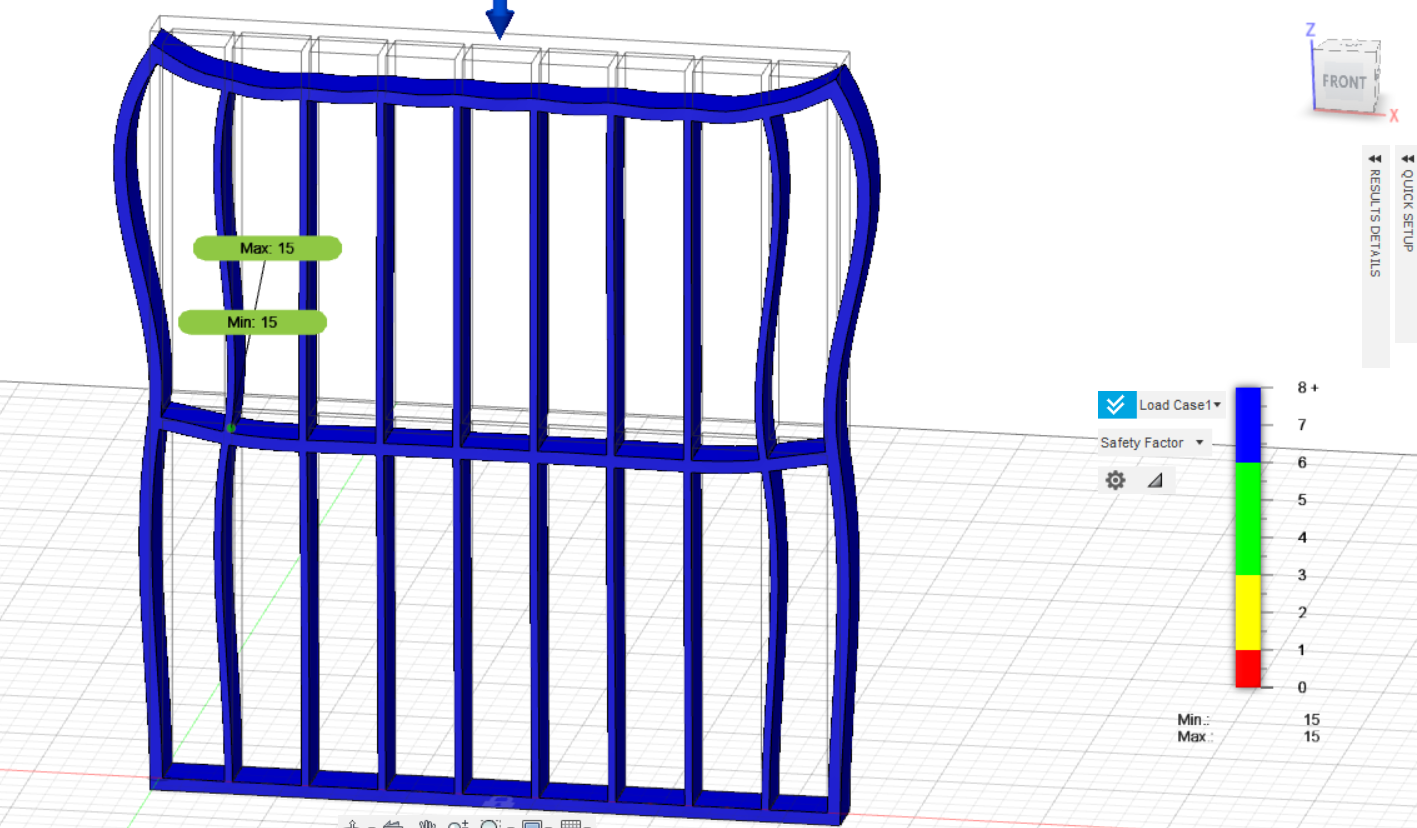1417x828 pixels.
Task: Toggle results display with the blue checkmark
Action: click(1117, 404)
